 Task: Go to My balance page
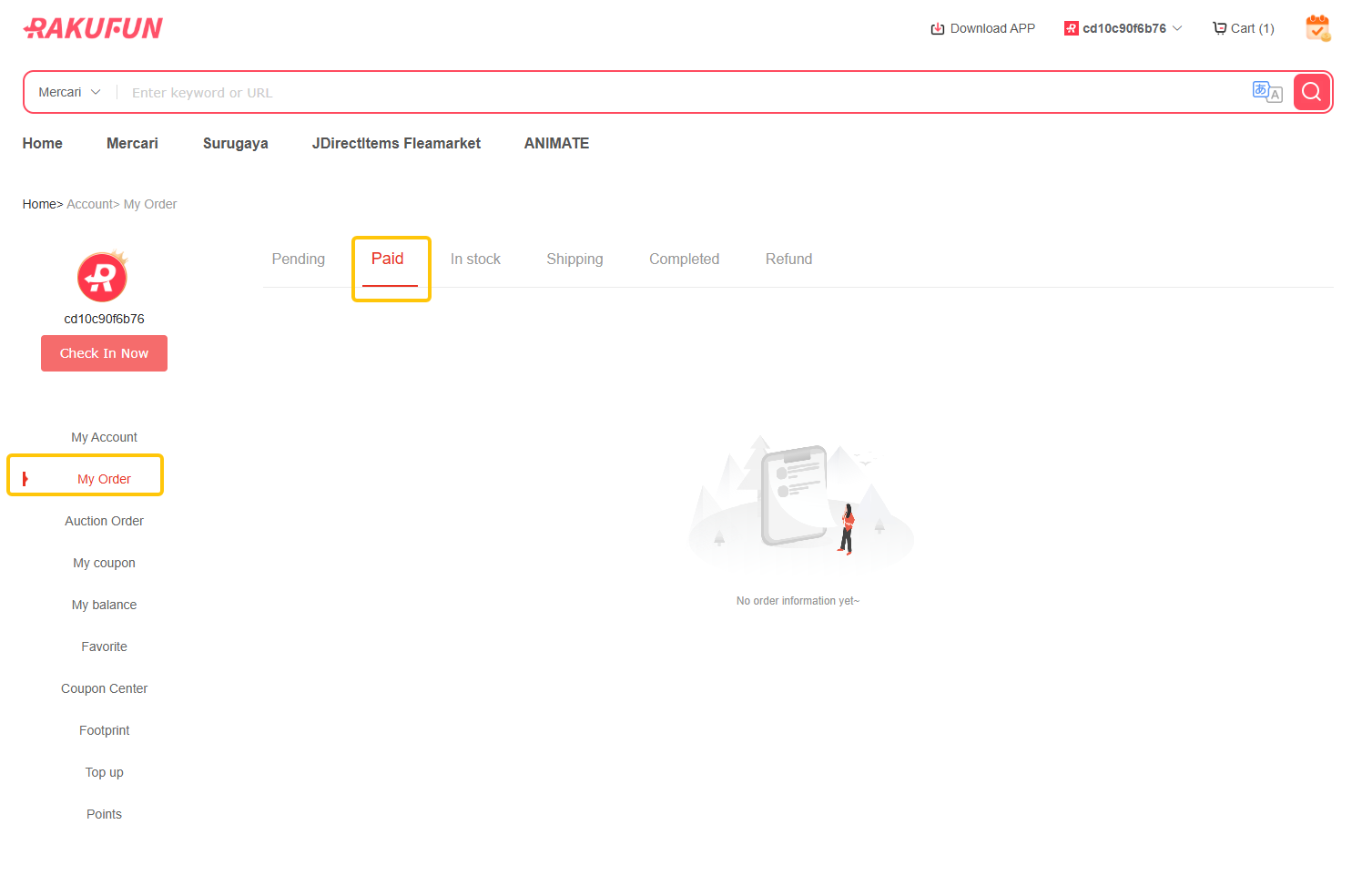point(104,605)
